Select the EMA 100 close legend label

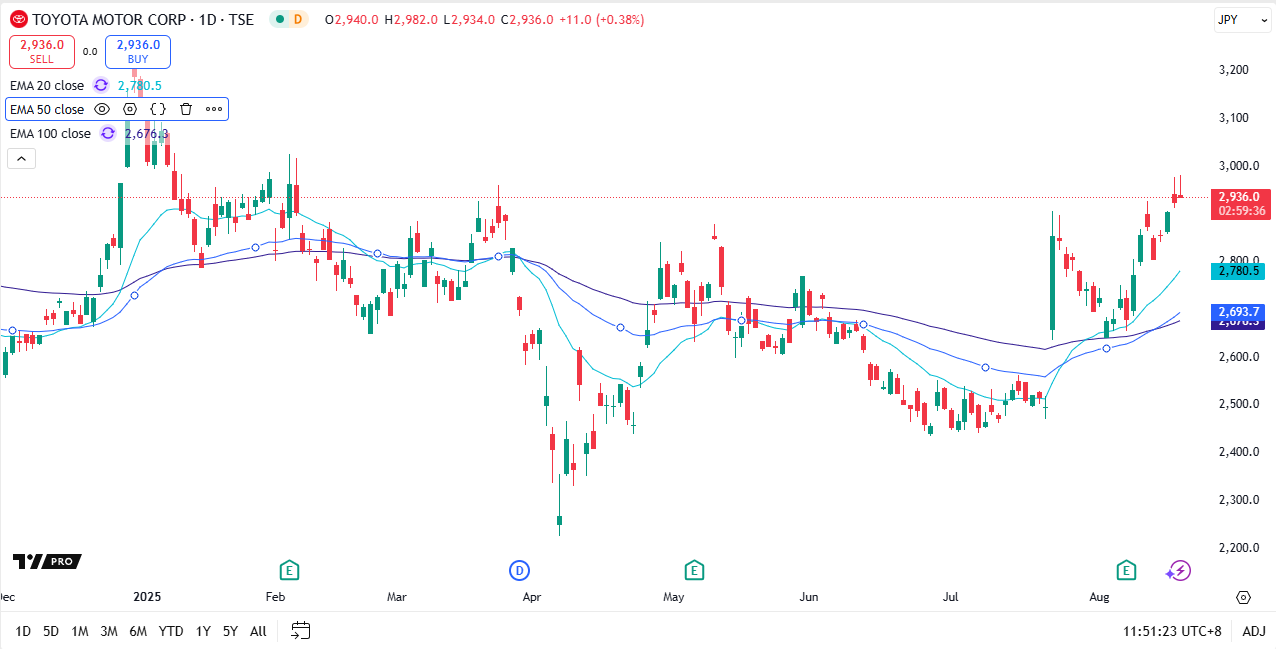coord(50,133)
